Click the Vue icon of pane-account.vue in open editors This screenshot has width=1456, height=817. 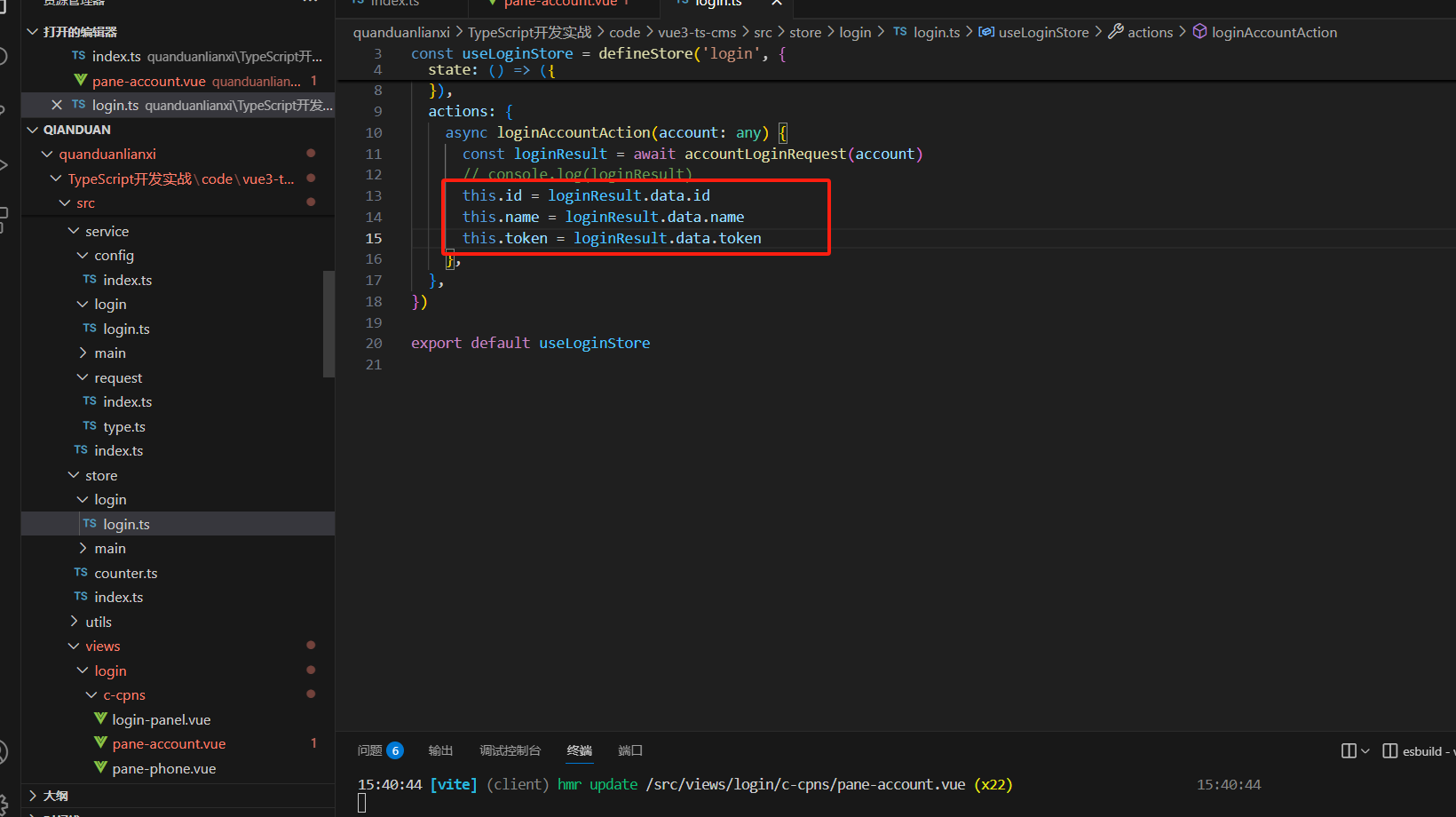(x=80, y=81)
